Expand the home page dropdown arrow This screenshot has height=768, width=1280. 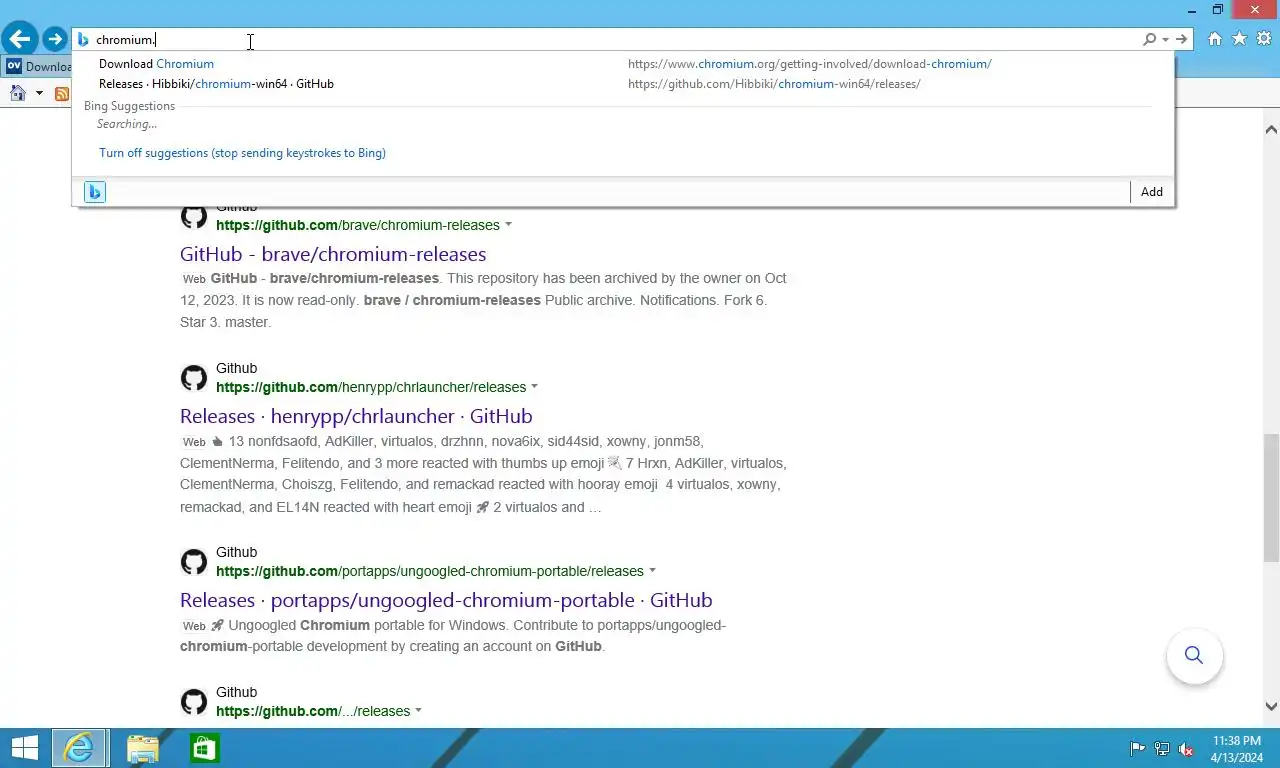pos(39,93)
